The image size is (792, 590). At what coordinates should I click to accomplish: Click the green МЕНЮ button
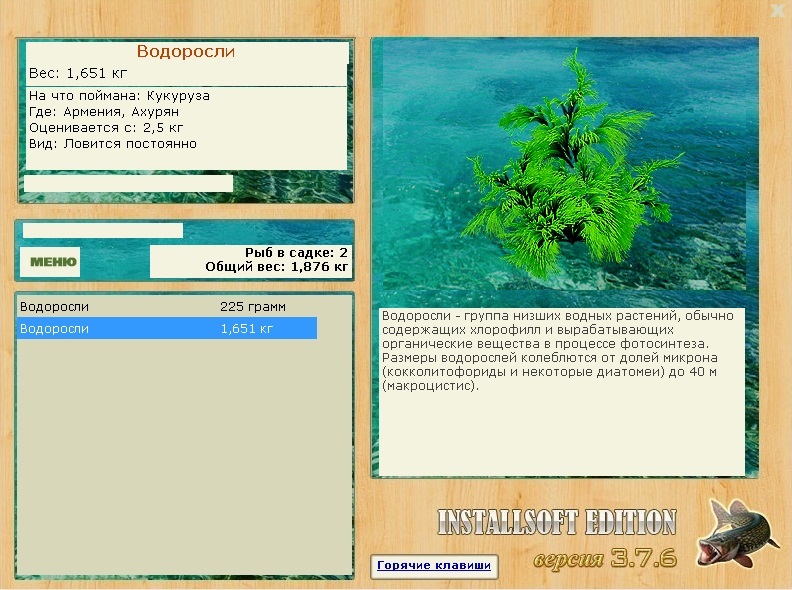[50, 262]
